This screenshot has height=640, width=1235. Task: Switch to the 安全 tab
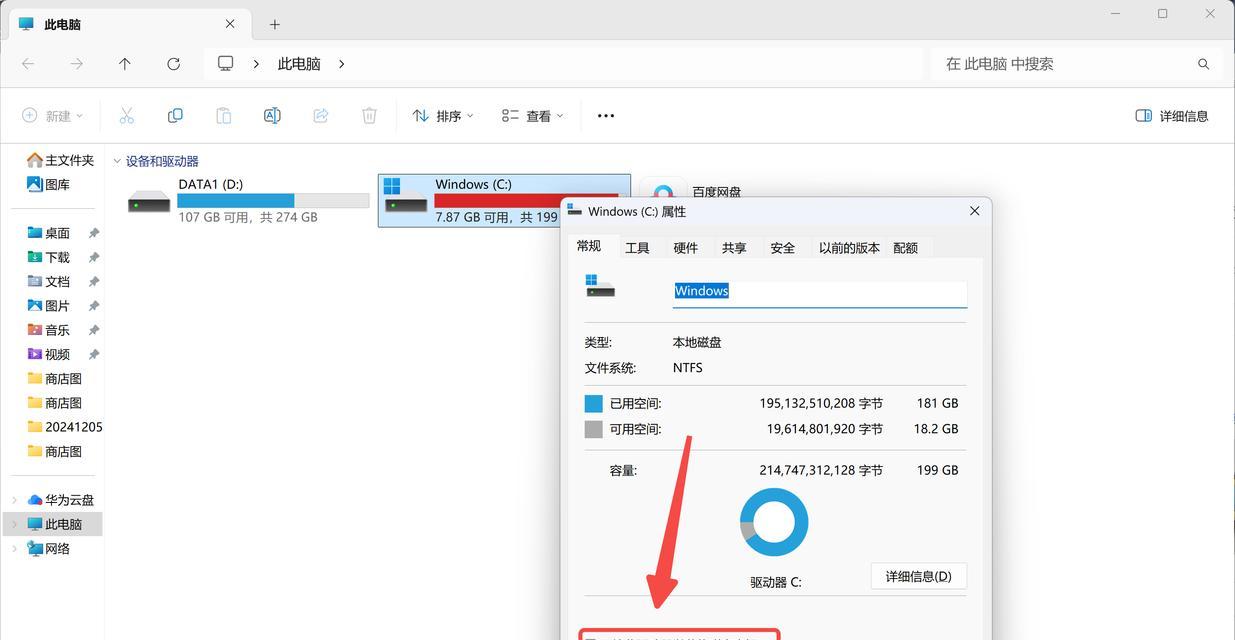783,248
